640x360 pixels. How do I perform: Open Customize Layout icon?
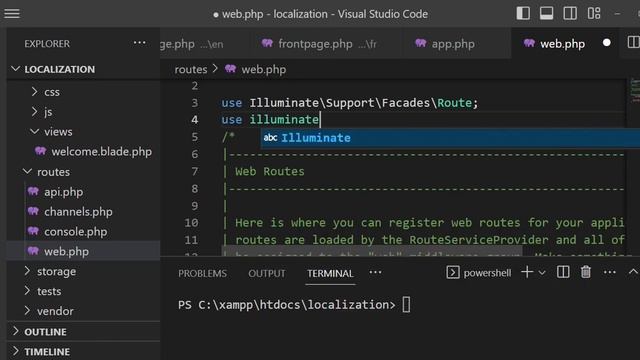[x=594, y=13]
